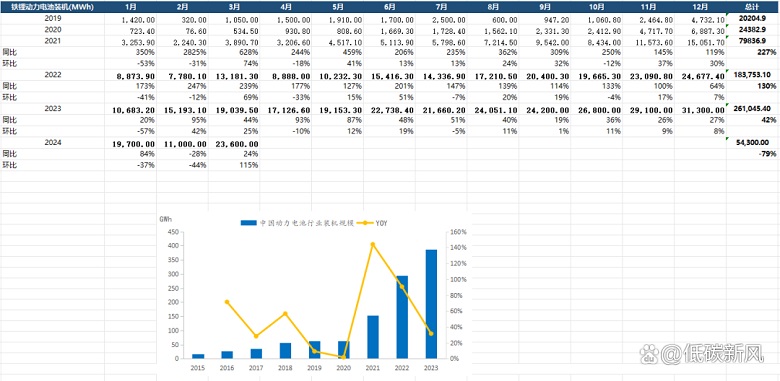Select the -79% cell under 2024 total

(x=753, y=154)
